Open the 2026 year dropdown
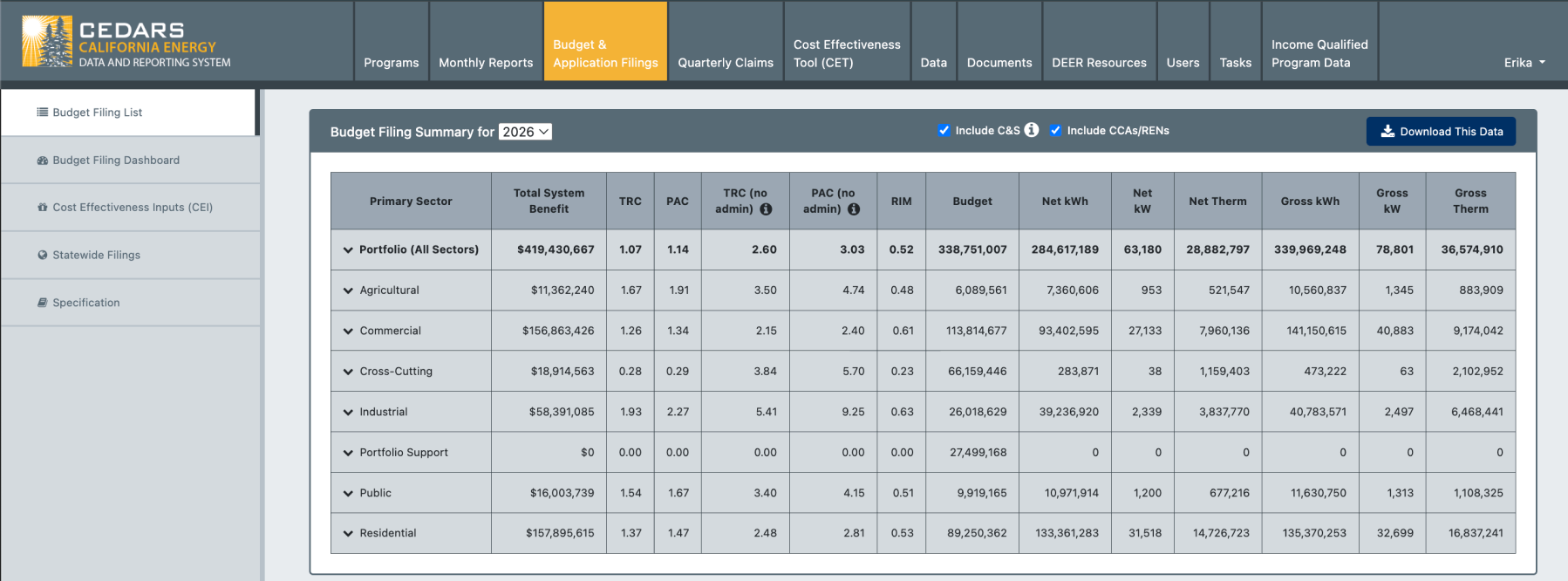The image size is (1568, 581). coord(525,132)
